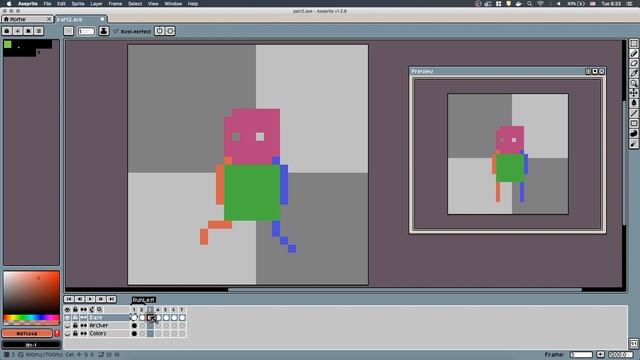Viewport: 640px width, 360px height.
Task: Select the Rectangular Marquee tool
Action: tap(633, 43)
